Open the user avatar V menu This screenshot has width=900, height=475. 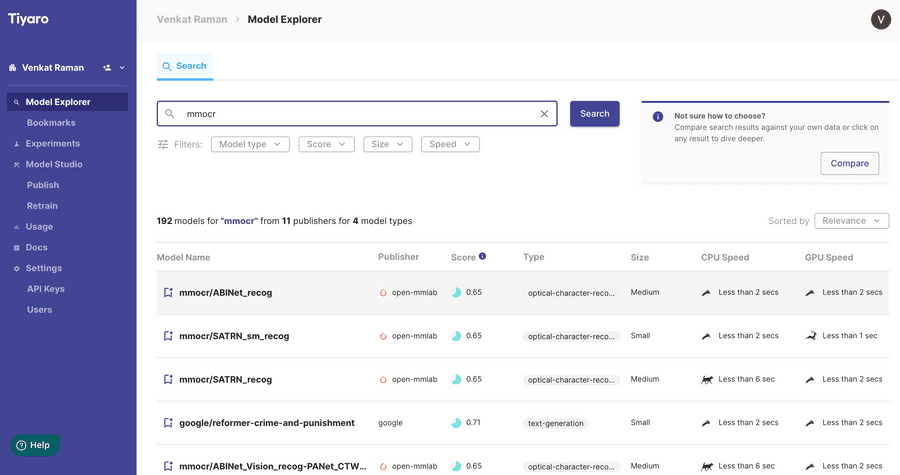[x=880, y=20]
